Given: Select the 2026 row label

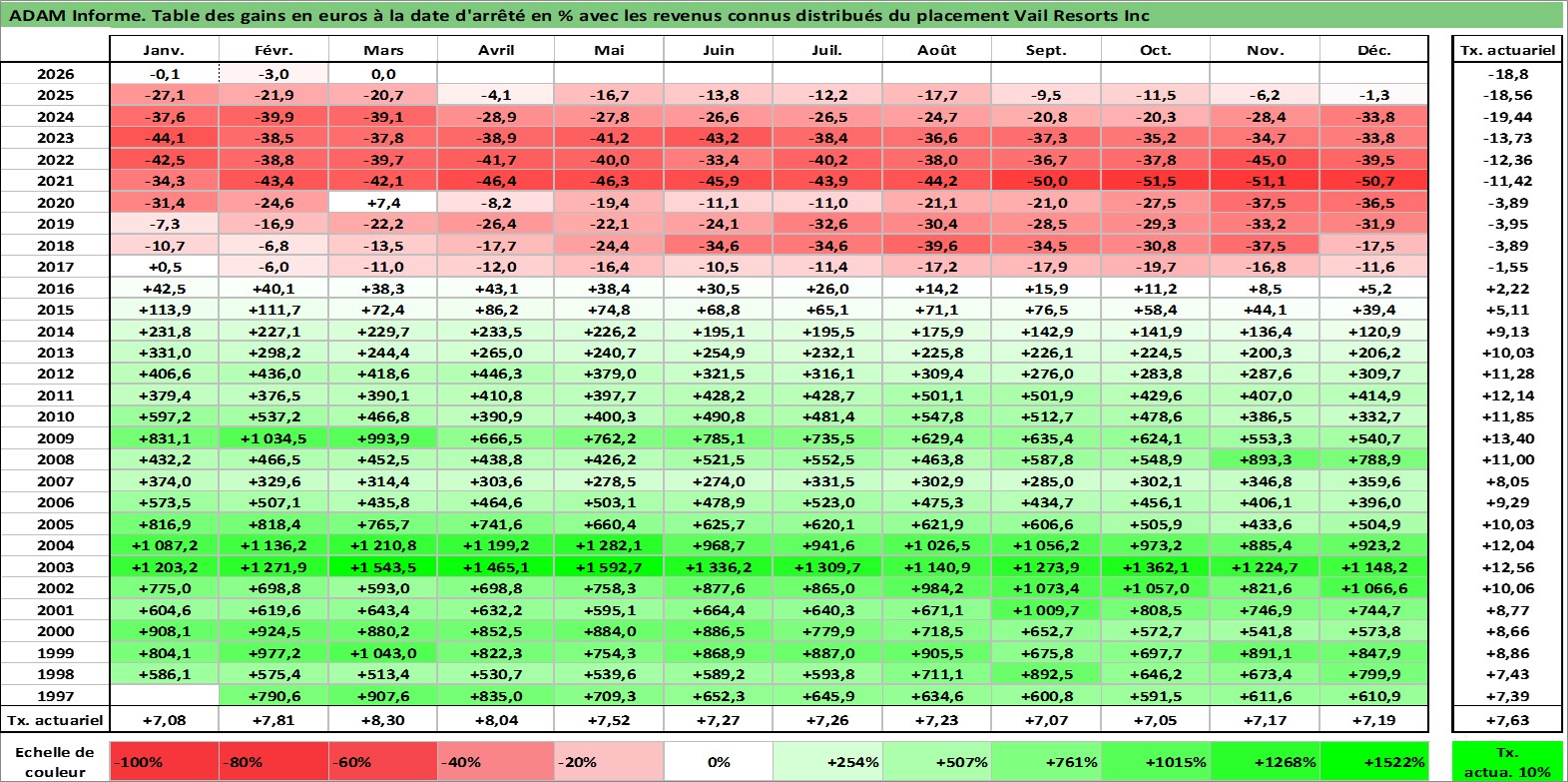Looking at the screenshot, I should click(55, 74).
